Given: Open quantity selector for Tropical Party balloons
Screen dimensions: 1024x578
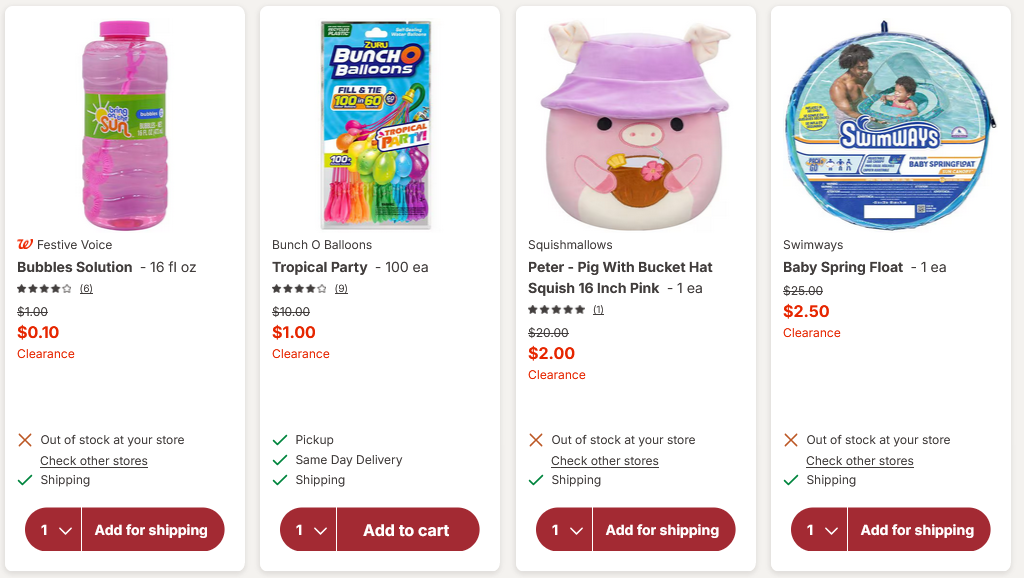Looking at the screenshot, I should [309, 530].
